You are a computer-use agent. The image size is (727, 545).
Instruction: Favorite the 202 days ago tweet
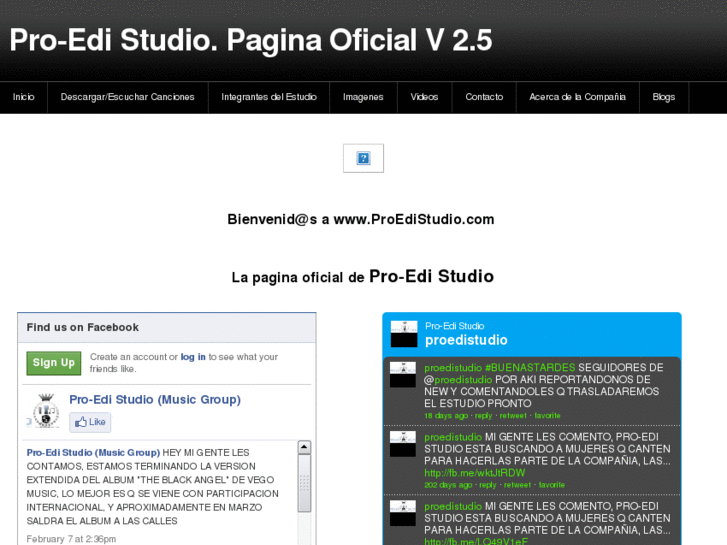(552, 485)
